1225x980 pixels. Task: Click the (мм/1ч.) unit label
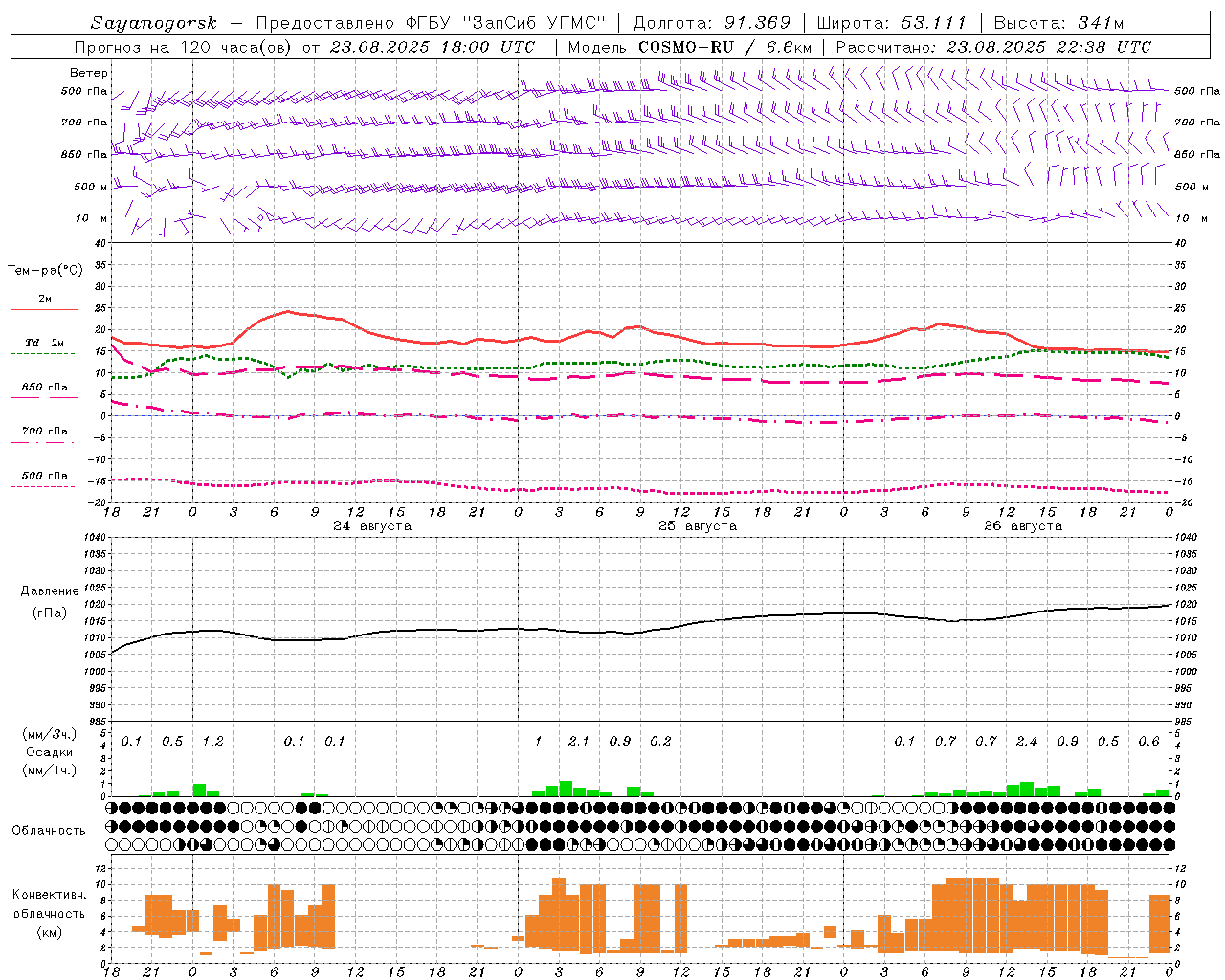[x=49, y=770]
